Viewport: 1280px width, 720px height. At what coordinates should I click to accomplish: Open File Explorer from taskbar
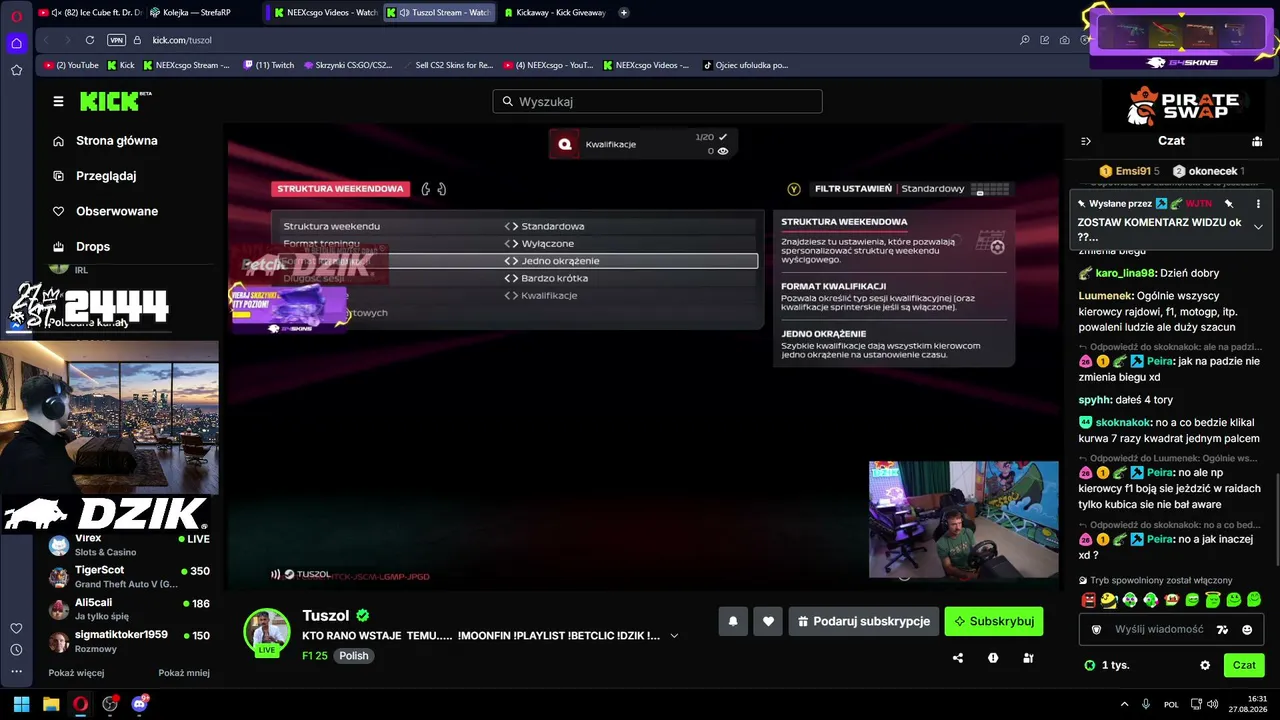pos(51,704)
